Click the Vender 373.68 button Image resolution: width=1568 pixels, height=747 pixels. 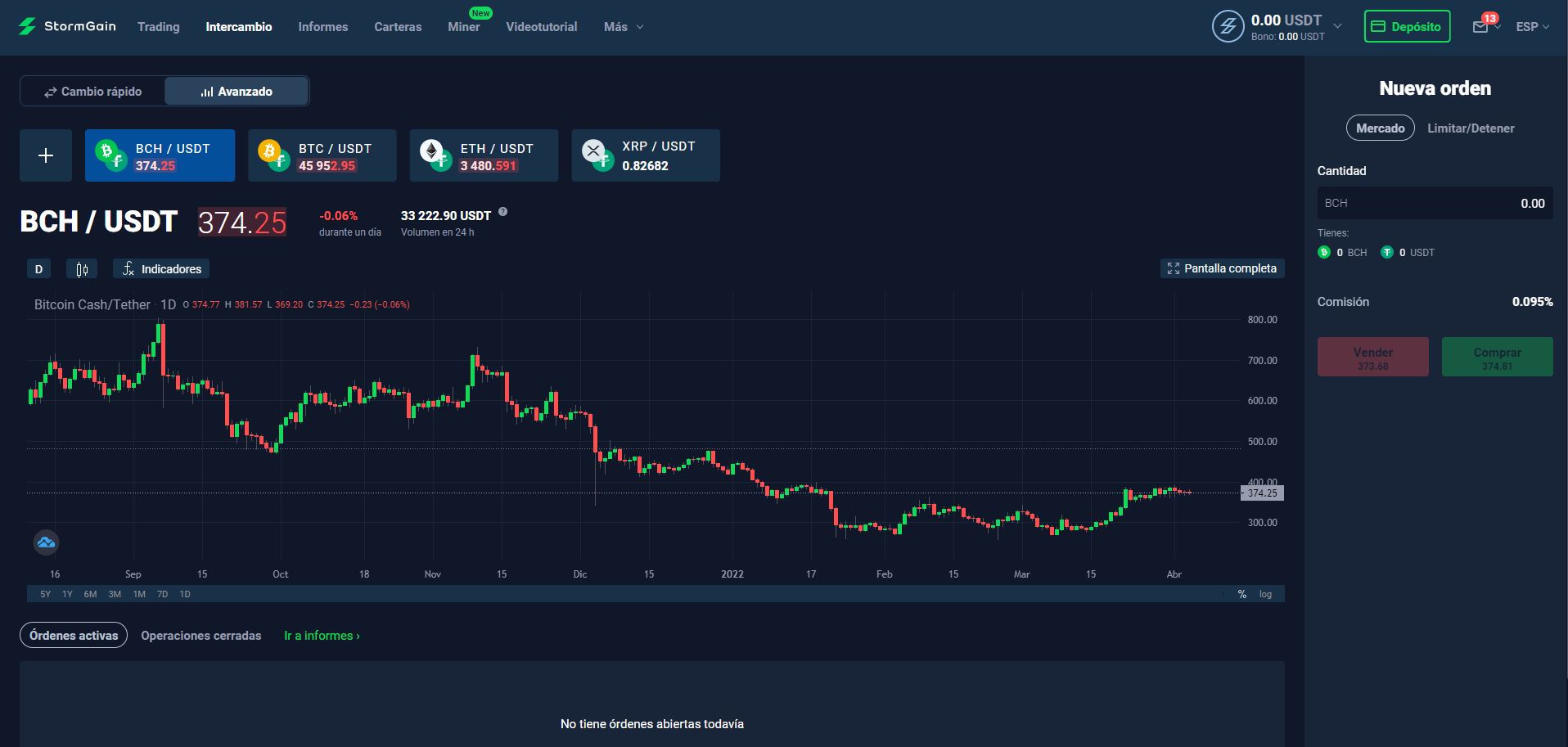pyautogui.click(x=1372, y=357)
